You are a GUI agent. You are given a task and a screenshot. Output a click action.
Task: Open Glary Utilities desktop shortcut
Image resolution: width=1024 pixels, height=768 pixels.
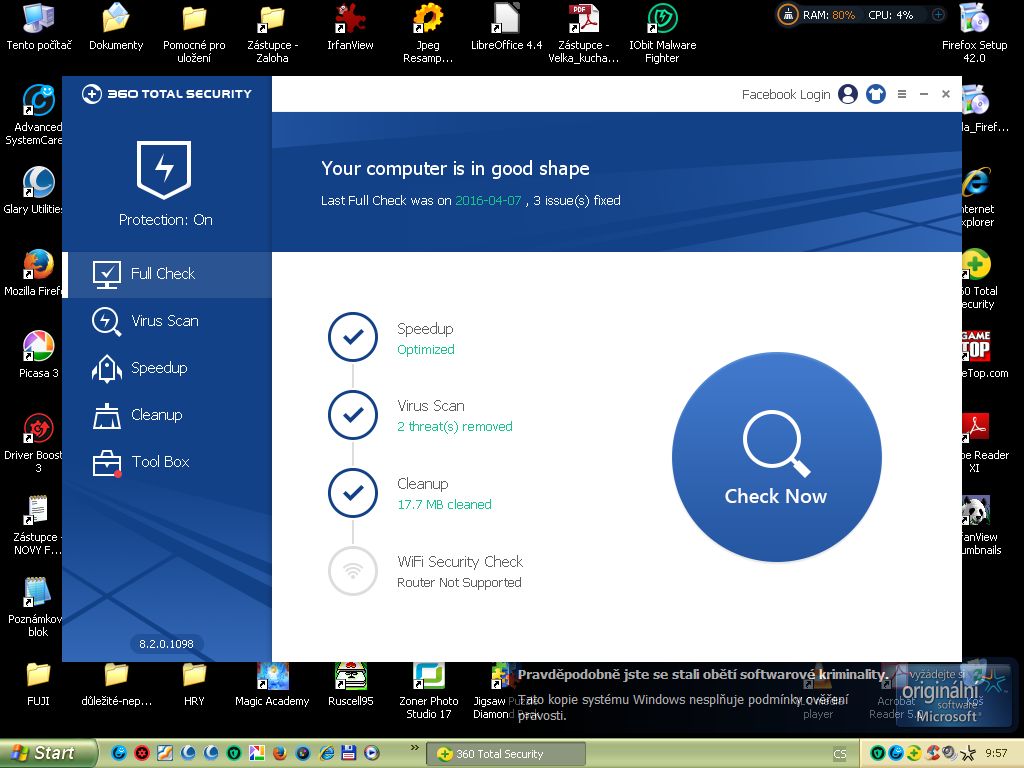coord(37,191)
